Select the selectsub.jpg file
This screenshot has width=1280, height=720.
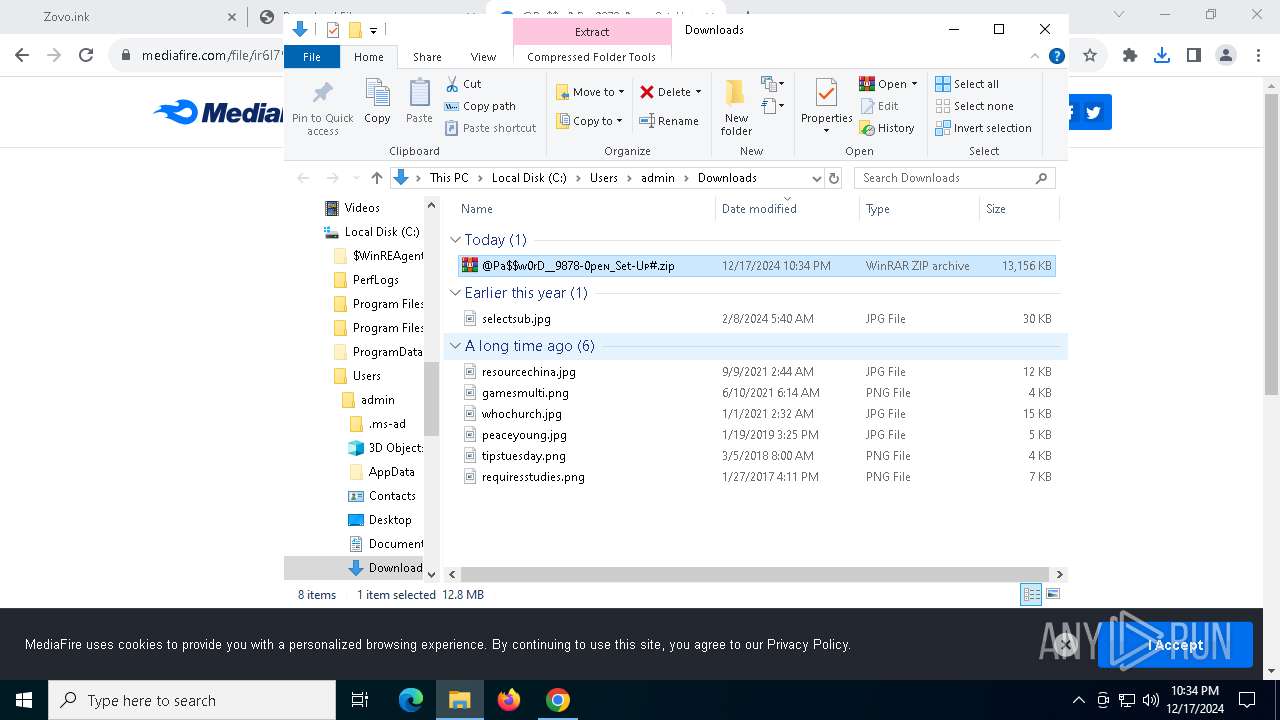(756, 319)
